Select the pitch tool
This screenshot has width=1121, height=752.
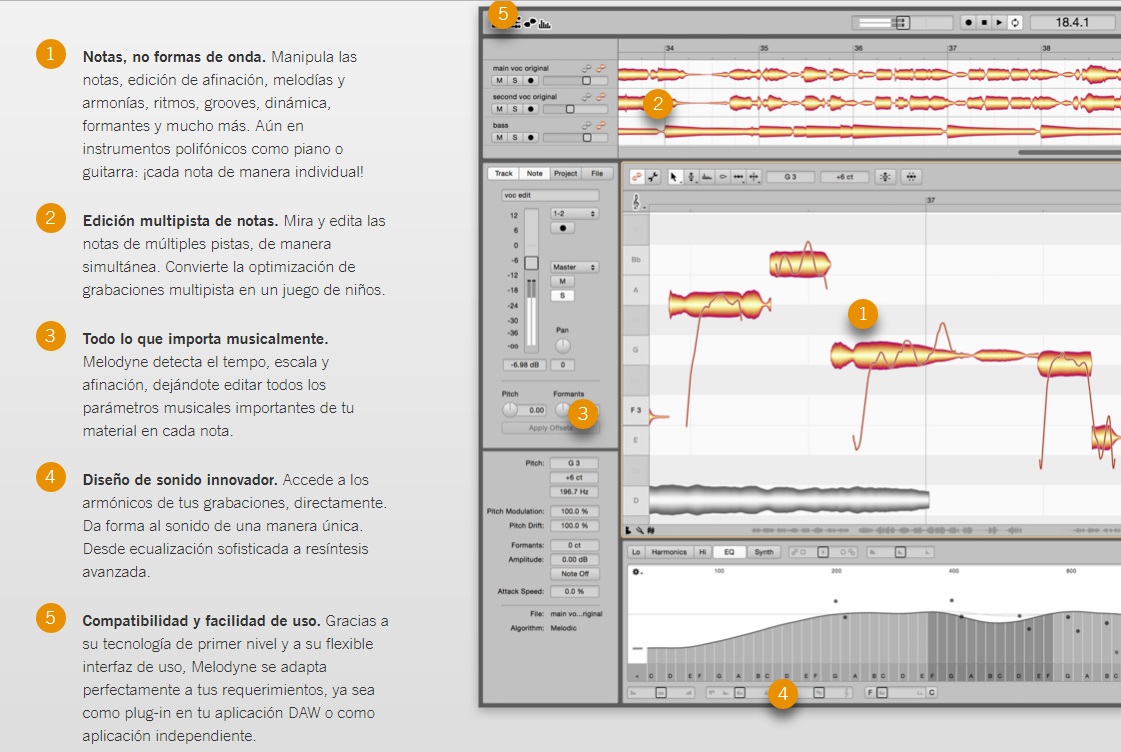point(691,177)
